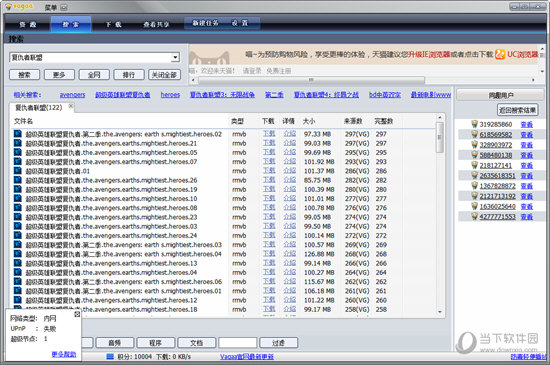Open related search link avengers
Screen dimensions: 550x365
point(72,95)
